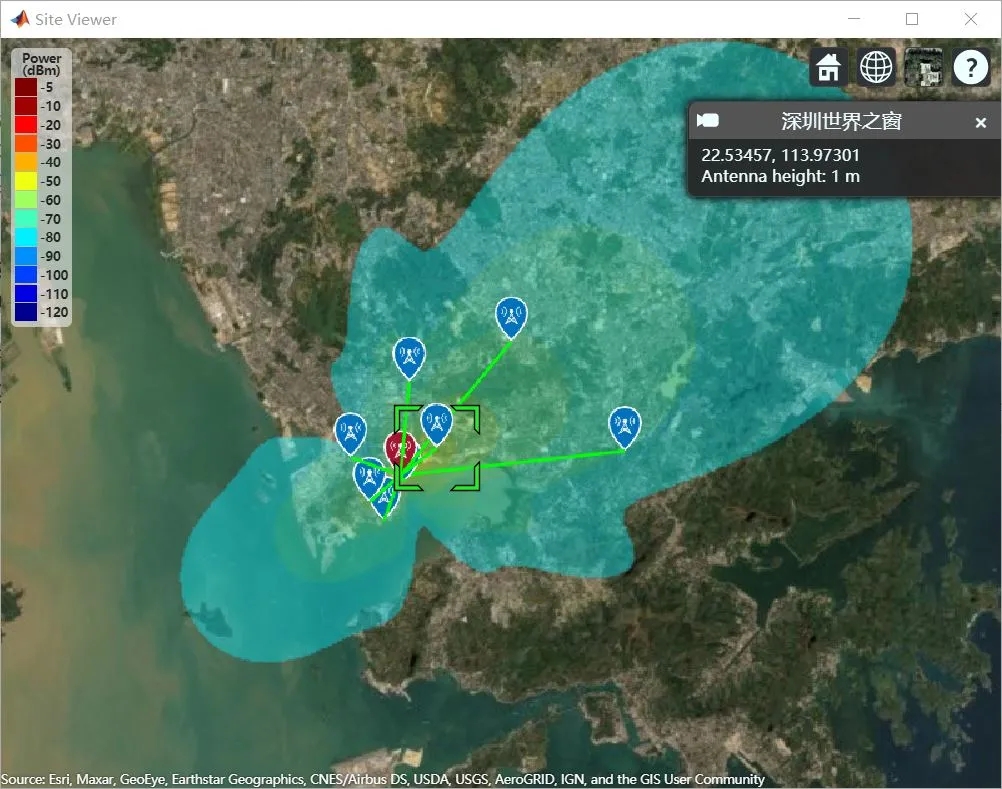Click the Power (dBm) legend title

tap(42, 64)
